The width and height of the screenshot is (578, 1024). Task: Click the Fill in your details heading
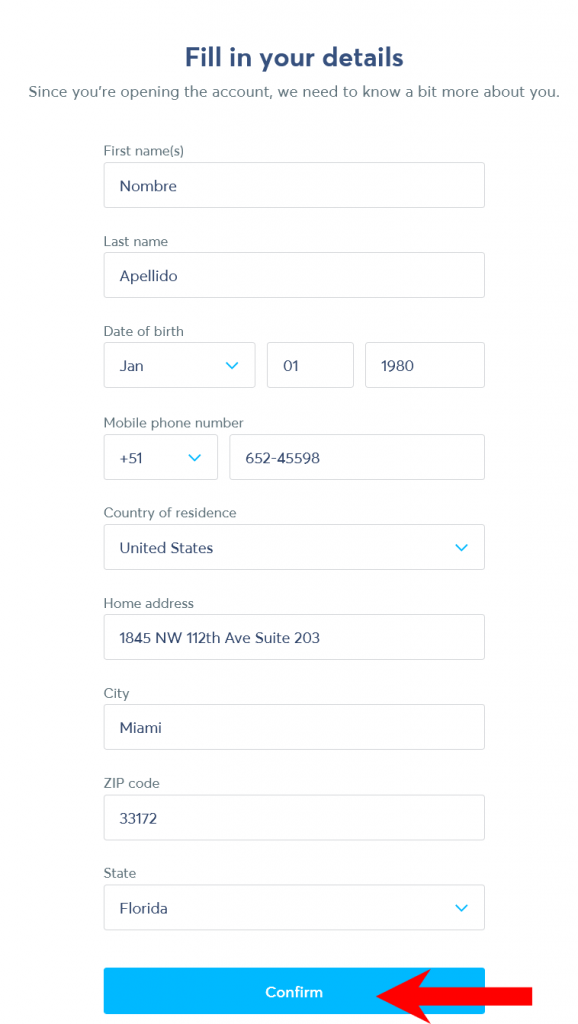pyautogui.click(x=294, y=57)
